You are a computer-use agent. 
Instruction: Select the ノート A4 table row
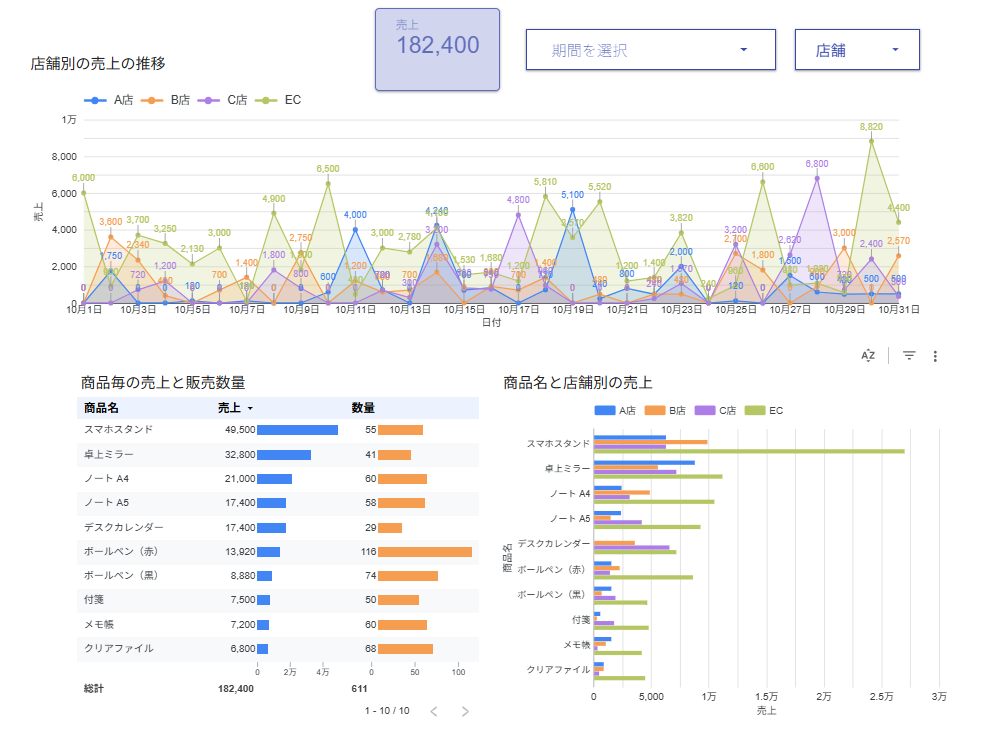[278, 479]
